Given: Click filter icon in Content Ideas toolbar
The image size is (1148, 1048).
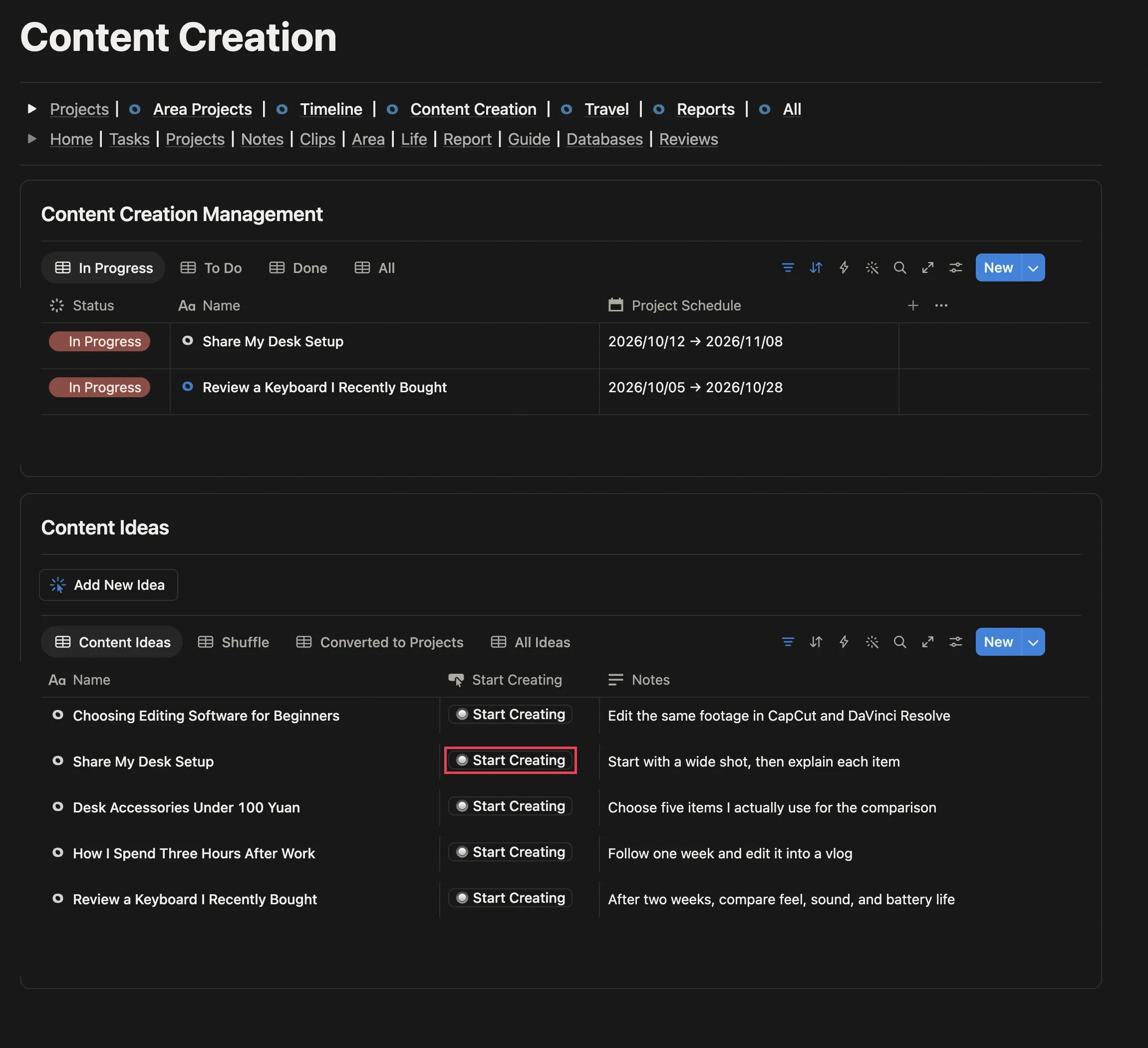Looking at the screenshot, I should pos(788,642).
